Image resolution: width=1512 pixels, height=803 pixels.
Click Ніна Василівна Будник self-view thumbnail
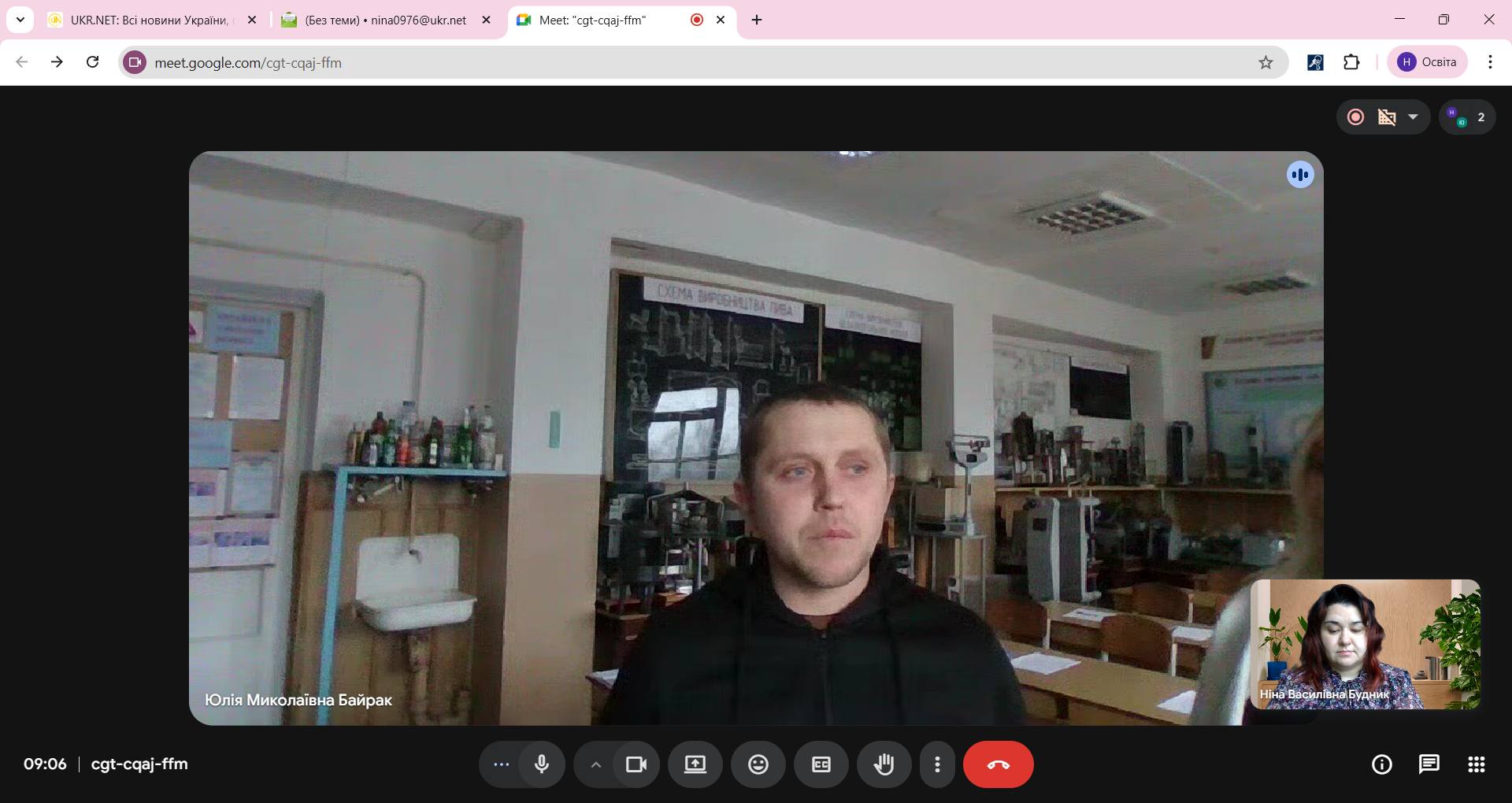point(1365,644)
